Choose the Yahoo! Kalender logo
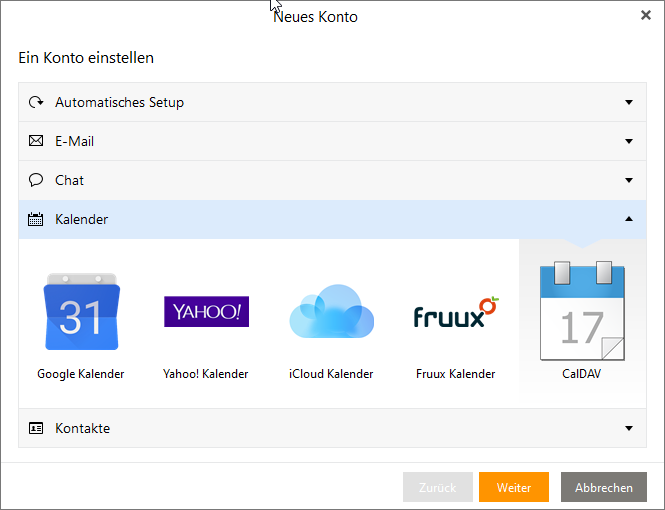This screenshot has height=510, width=665. coord(206,312)
